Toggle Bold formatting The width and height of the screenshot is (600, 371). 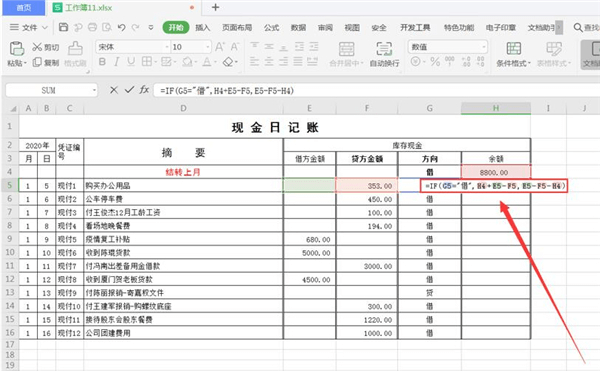coord(102,62)
